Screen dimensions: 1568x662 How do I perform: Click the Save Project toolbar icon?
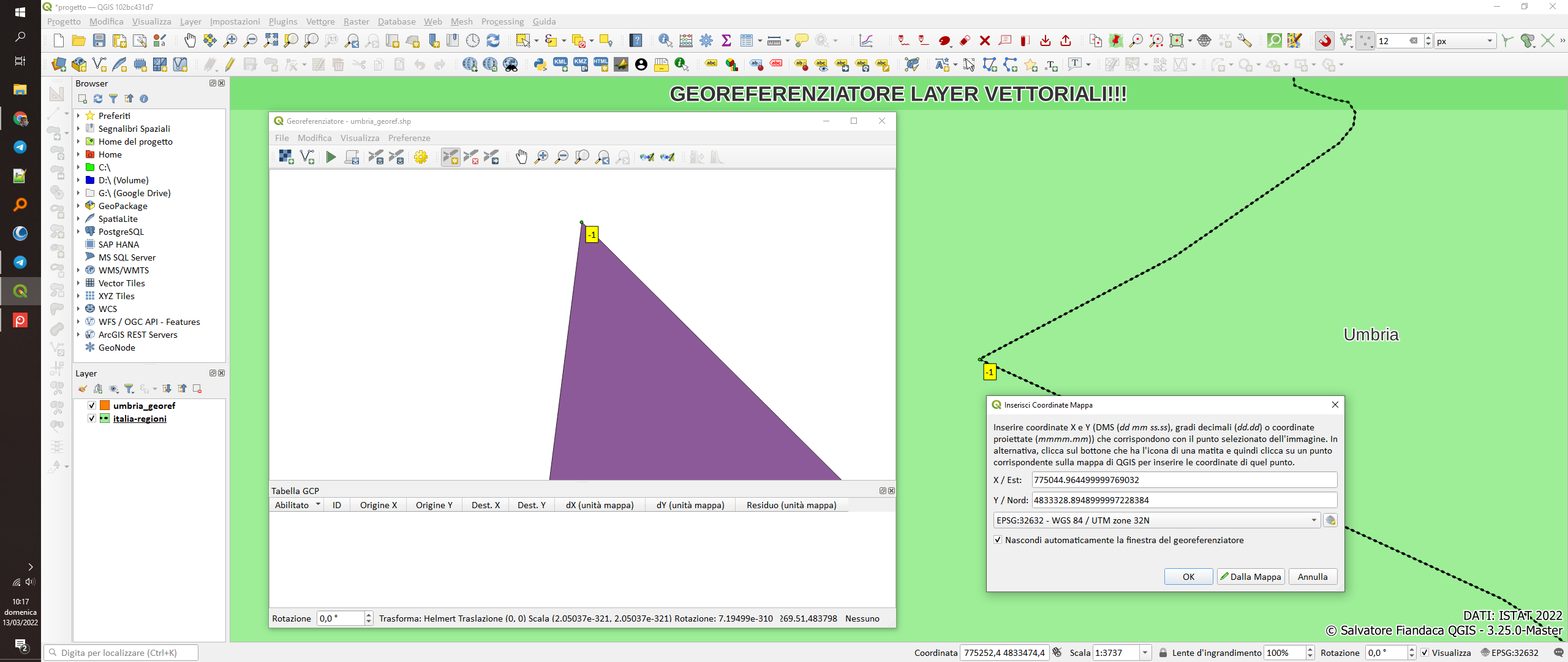point(99,41)
